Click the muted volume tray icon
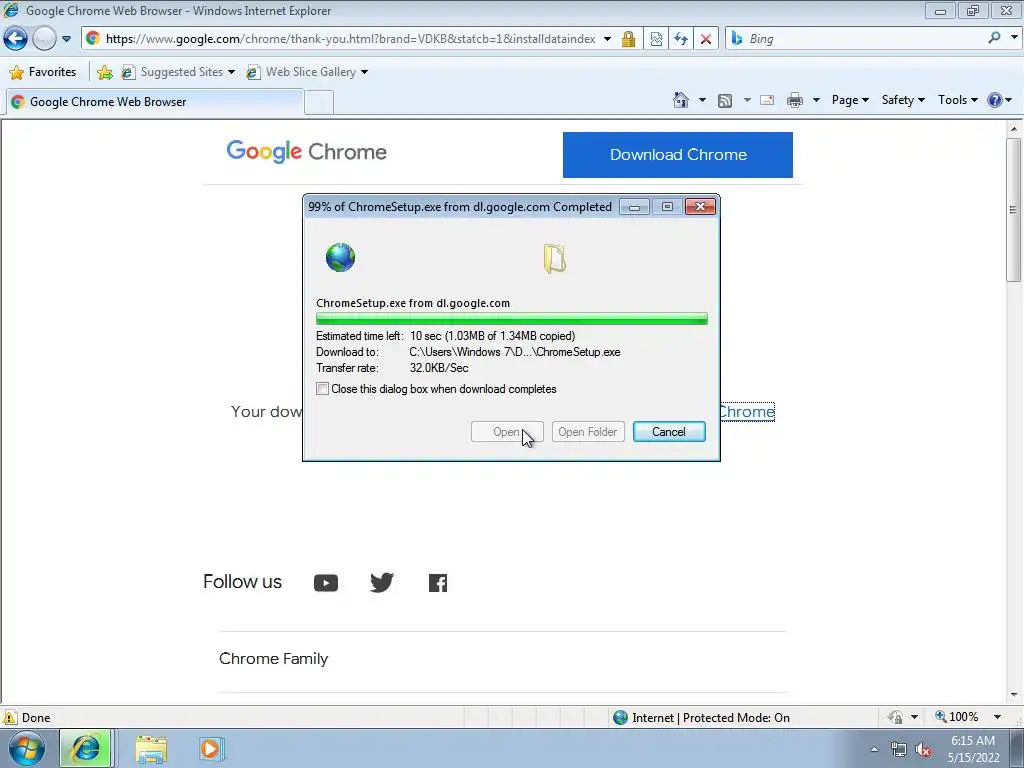The height and width of the screenshot is (768, 1024). tap(923, 750)
